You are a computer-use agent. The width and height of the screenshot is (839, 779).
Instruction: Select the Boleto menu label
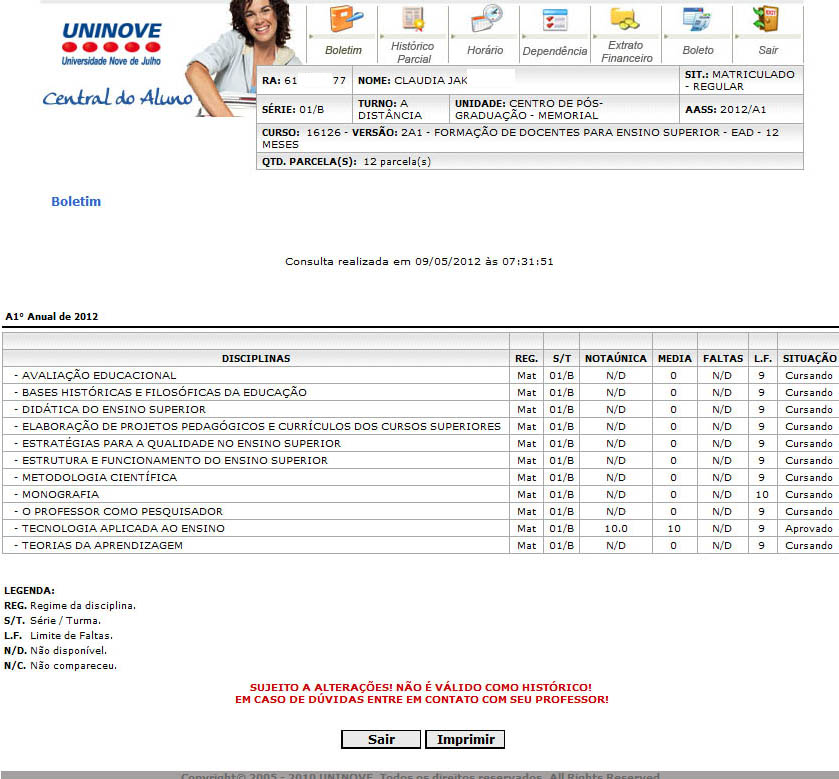698,50
